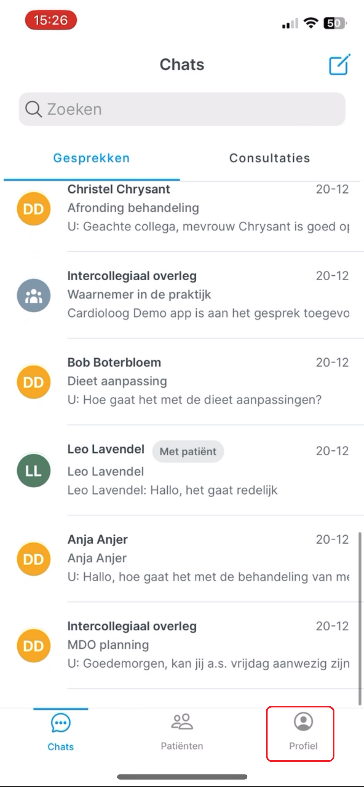
Task: Click the Zoeken search input field
Action: pos(182,109)
